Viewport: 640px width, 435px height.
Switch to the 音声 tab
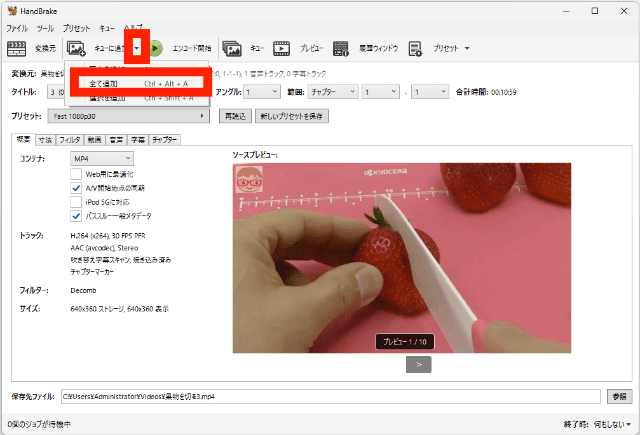click(x=116, y=140)
